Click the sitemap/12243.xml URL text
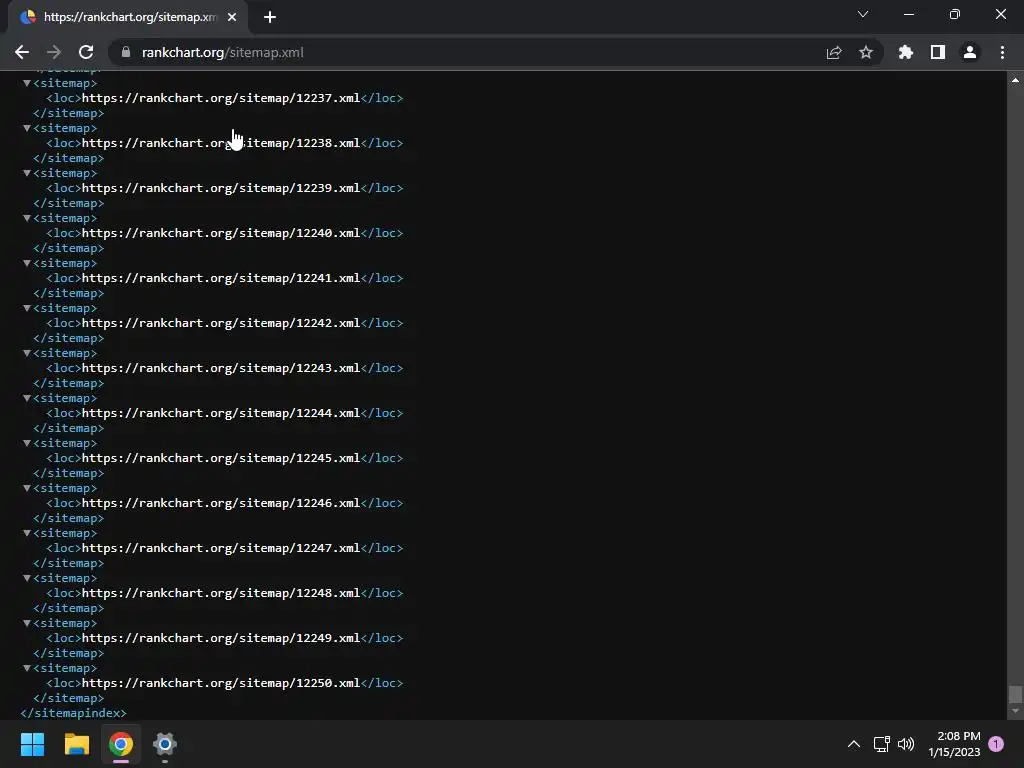Viewport: 1024px width, 768px height. 221,368
